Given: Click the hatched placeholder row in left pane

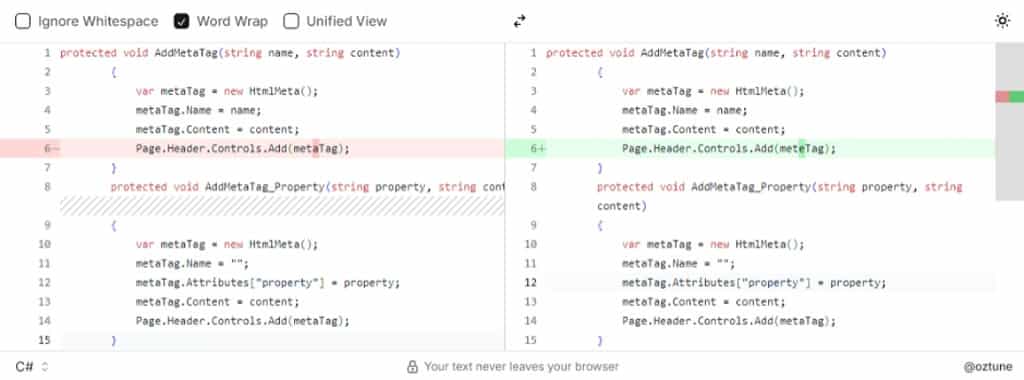Looking at the screenshot, I should (x=282, y=206).
